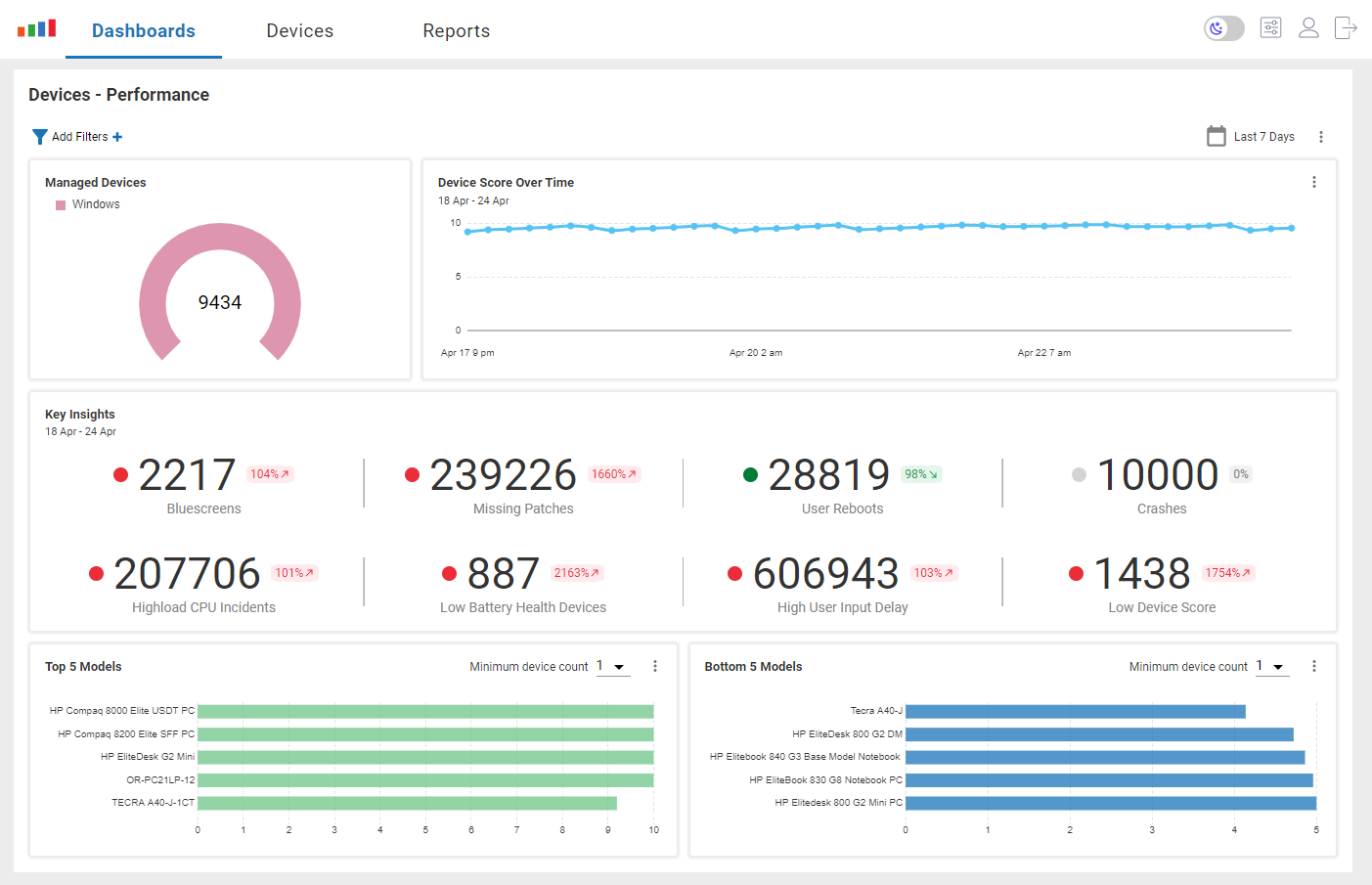The width and height of the screenshot is (1372, 885).
Task: Expand Bottom 5 Models minimum device count dropdown
Action: [x=1272, y=667]
